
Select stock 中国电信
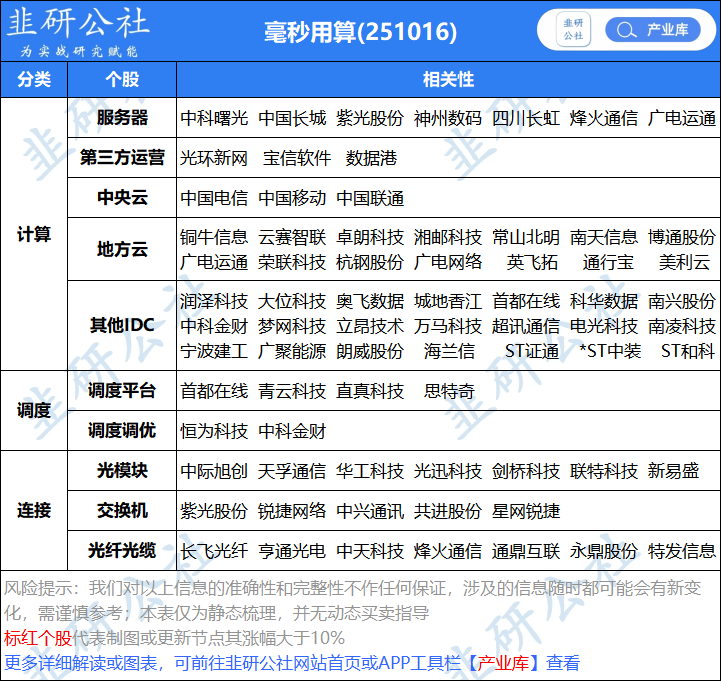(x=214, y=198)
